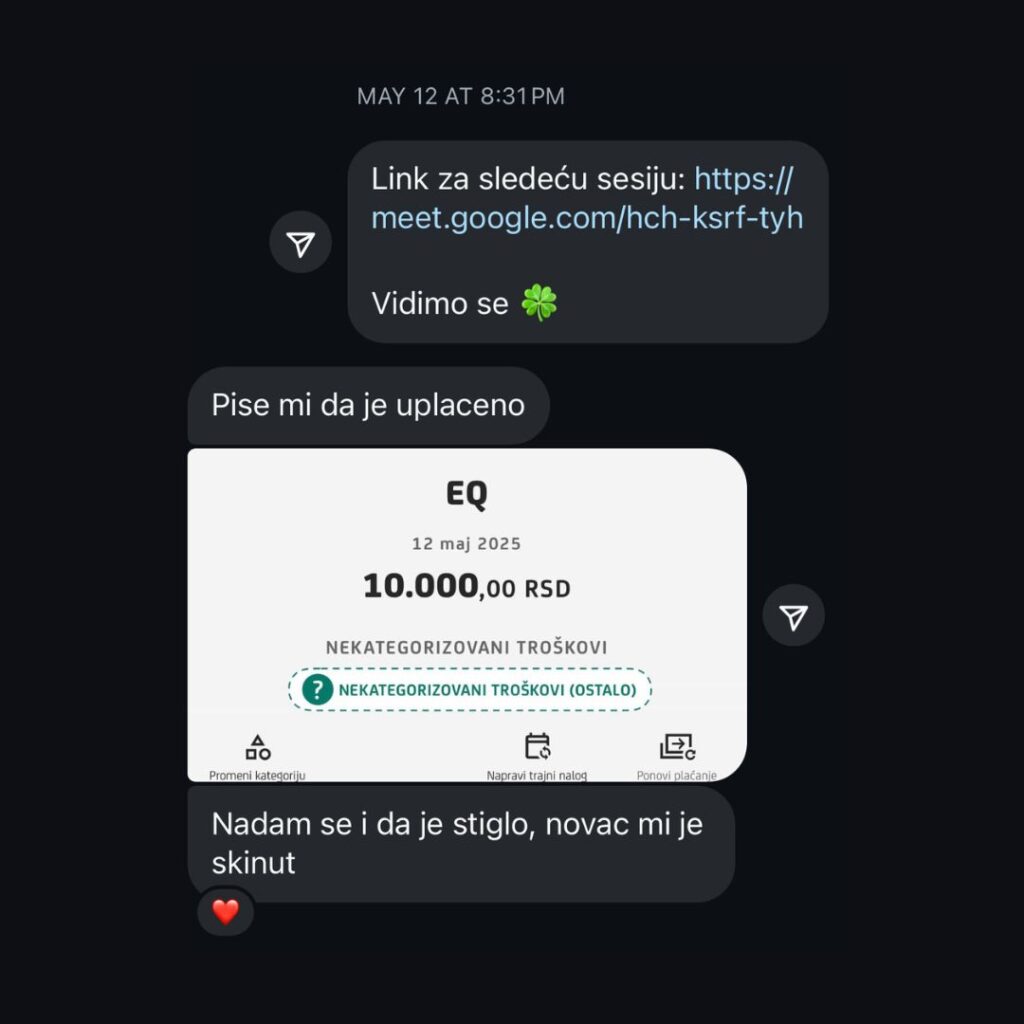This screenshot has height=1024, width=1024.
Task: Click the "12 maj 2025" payment date
Action: pos(466,544)
